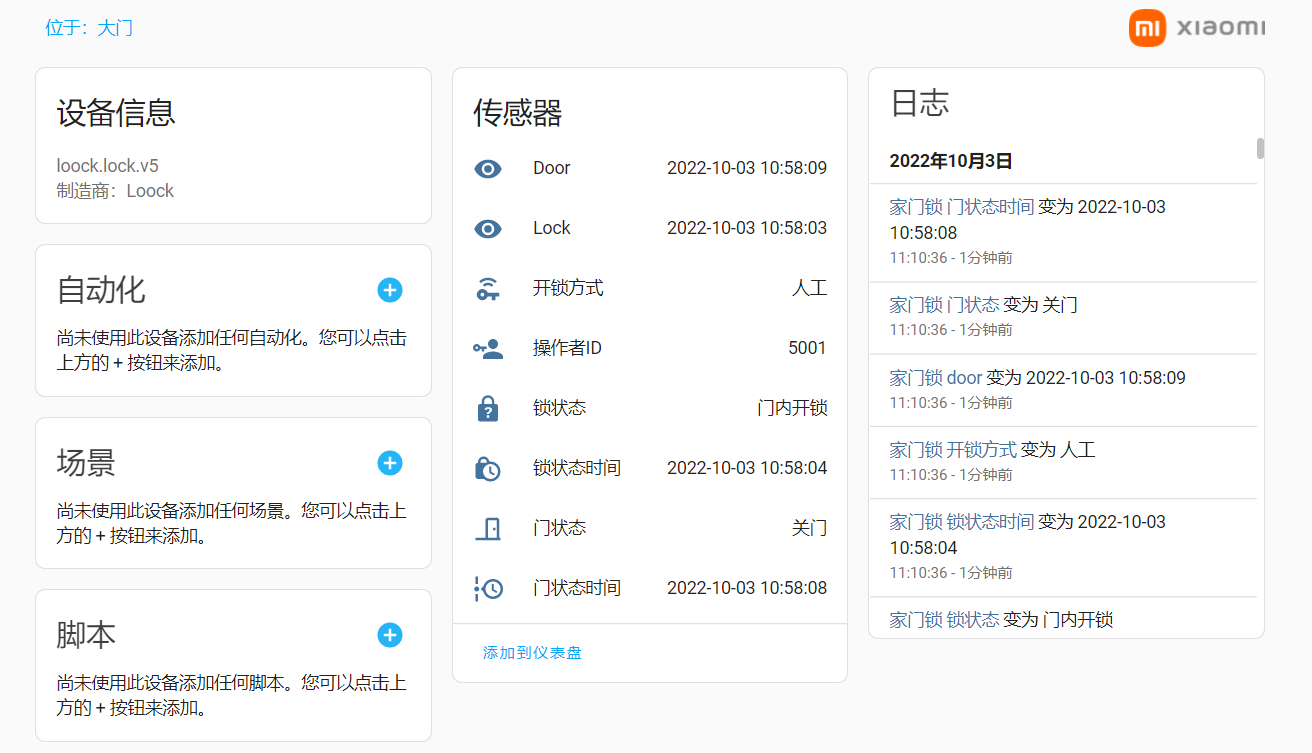The width and height of the screenshot is (1312, 753).
Task: Click the Xiaomi brand logo
Action: pos(1197,28)
